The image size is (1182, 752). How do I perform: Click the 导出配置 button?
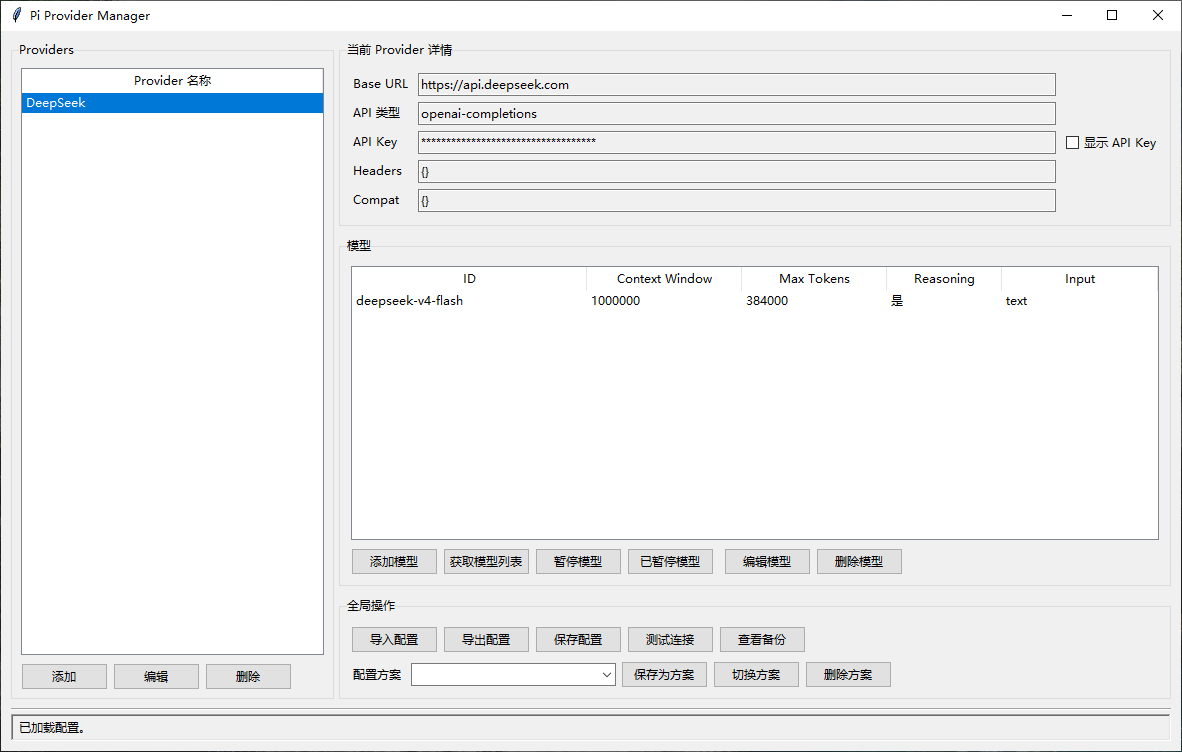[x=486, y=640]
